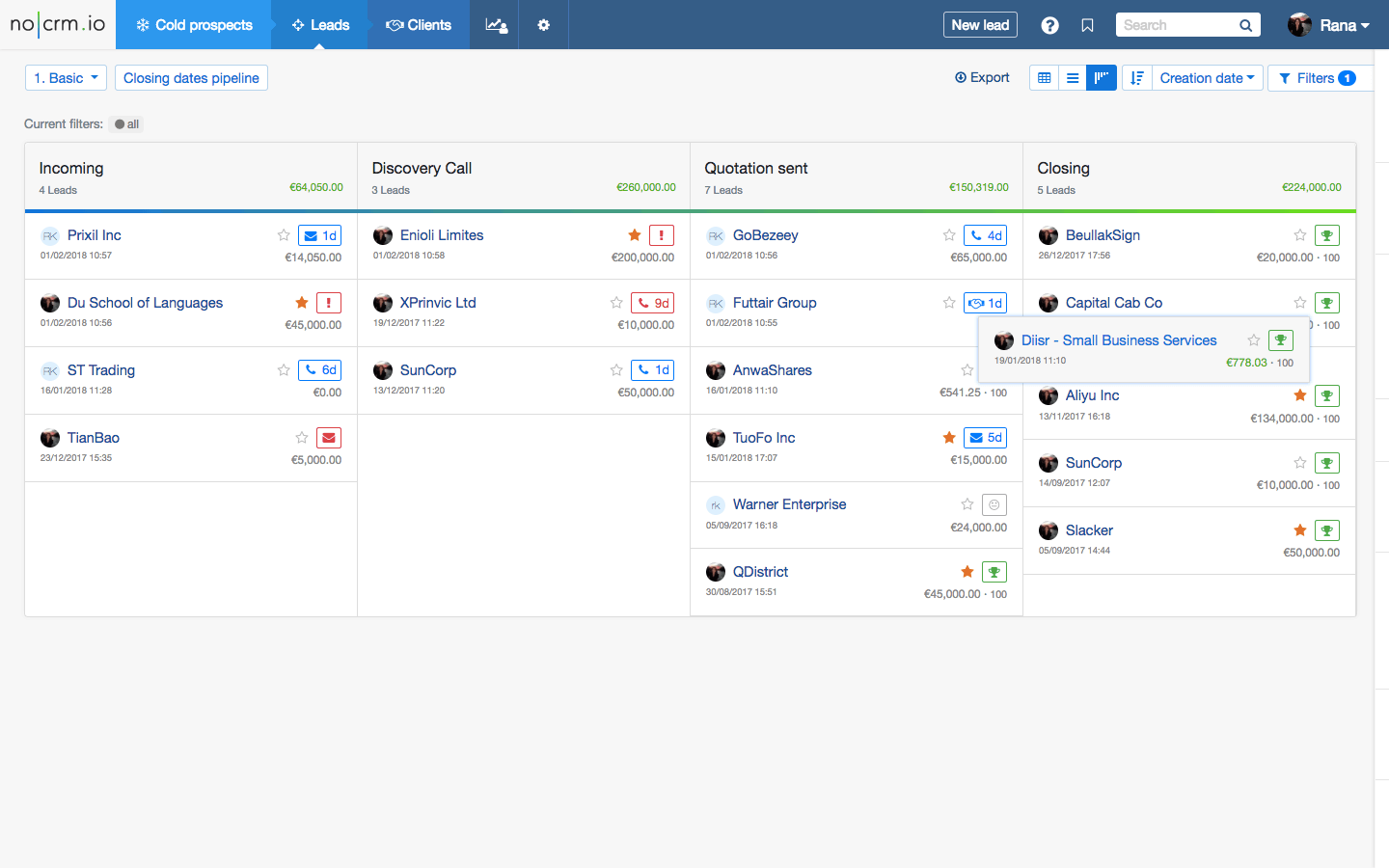Open the Rana user menu
This screenshot has height=868, width=1389.
[x=1329, y=25]
